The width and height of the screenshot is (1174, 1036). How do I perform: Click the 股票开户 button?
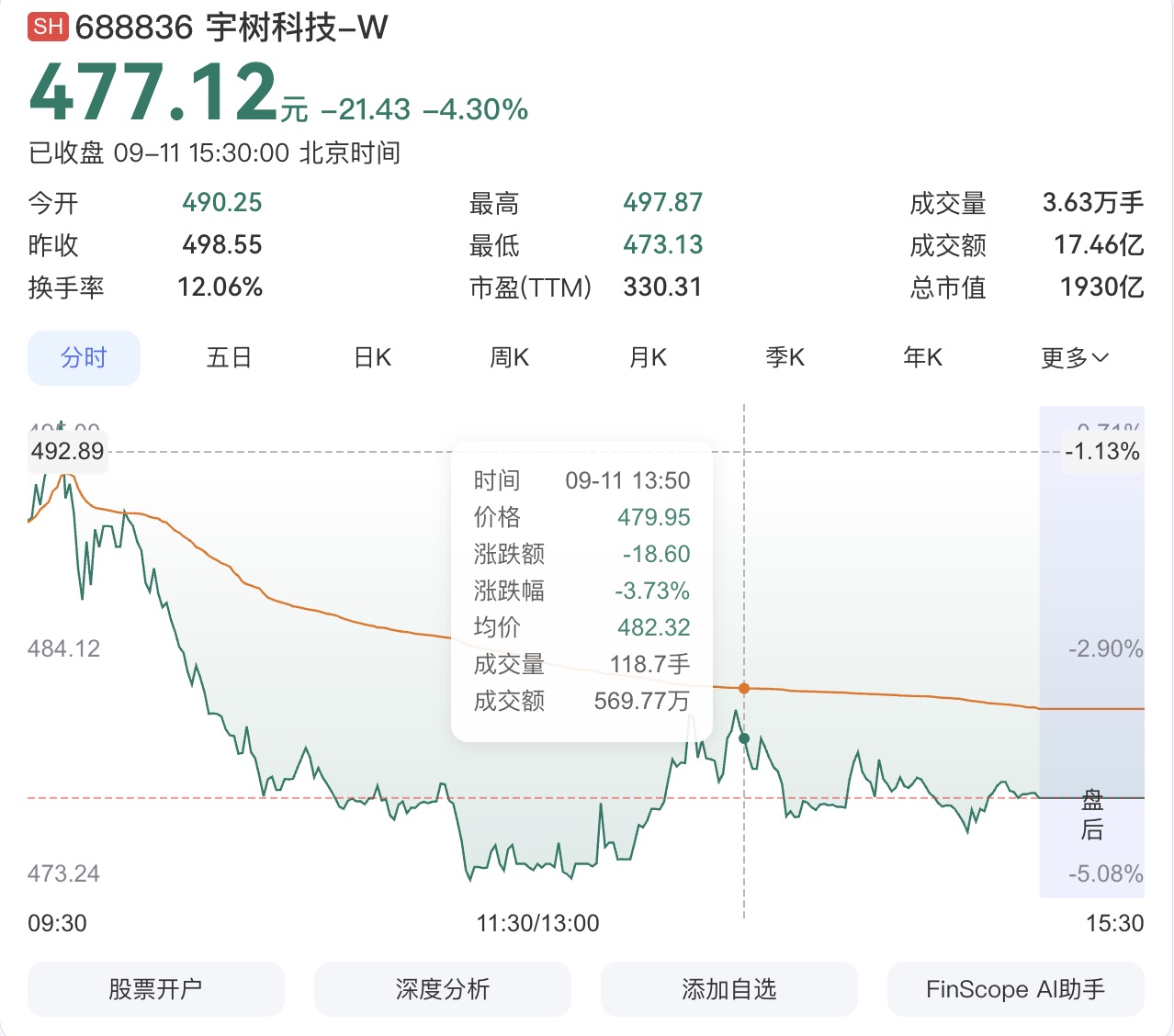[x=156, y=989]
